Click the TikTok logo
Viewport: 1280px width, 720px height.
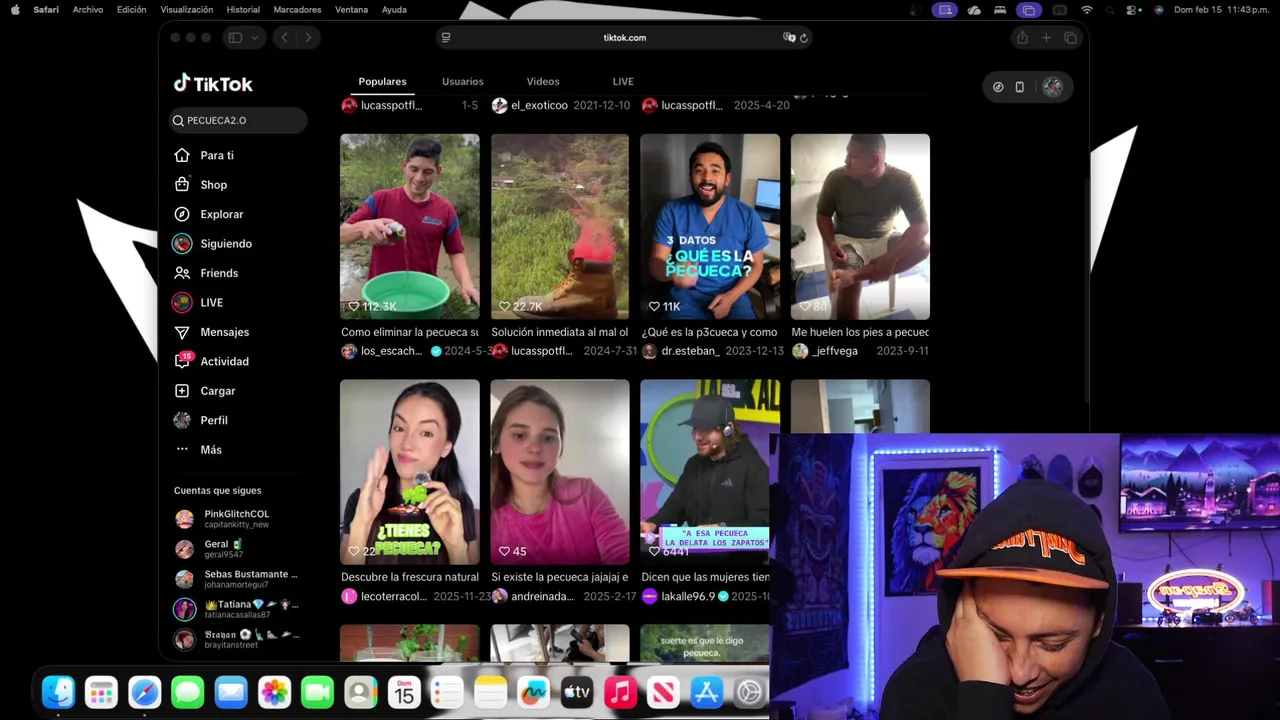[213, 84]
